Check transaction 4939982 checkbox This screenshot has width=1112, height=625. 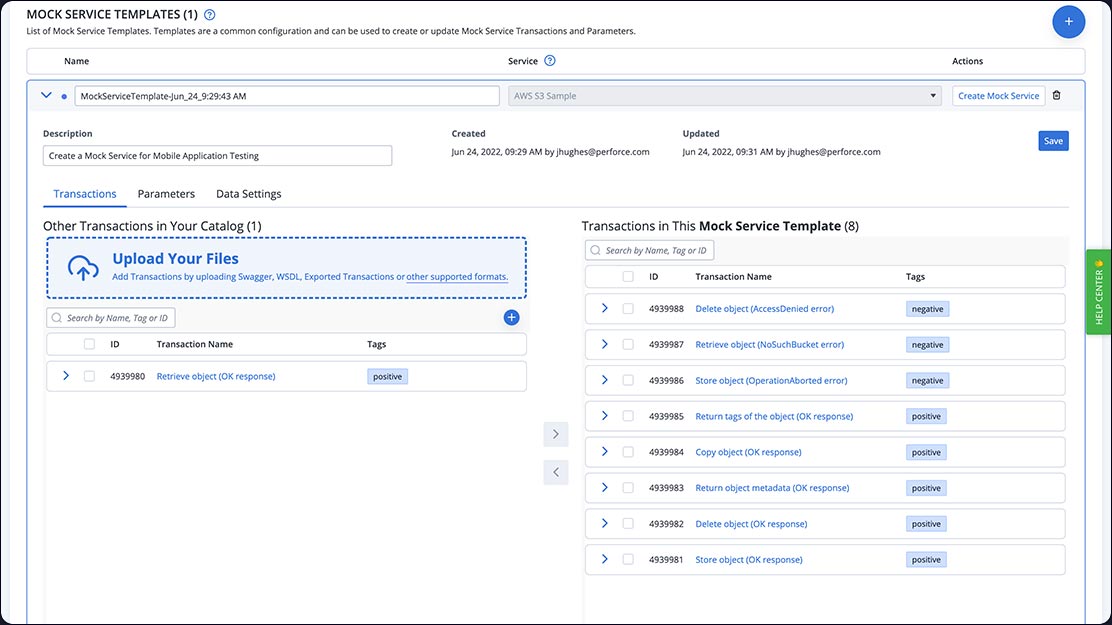(628, 524)
